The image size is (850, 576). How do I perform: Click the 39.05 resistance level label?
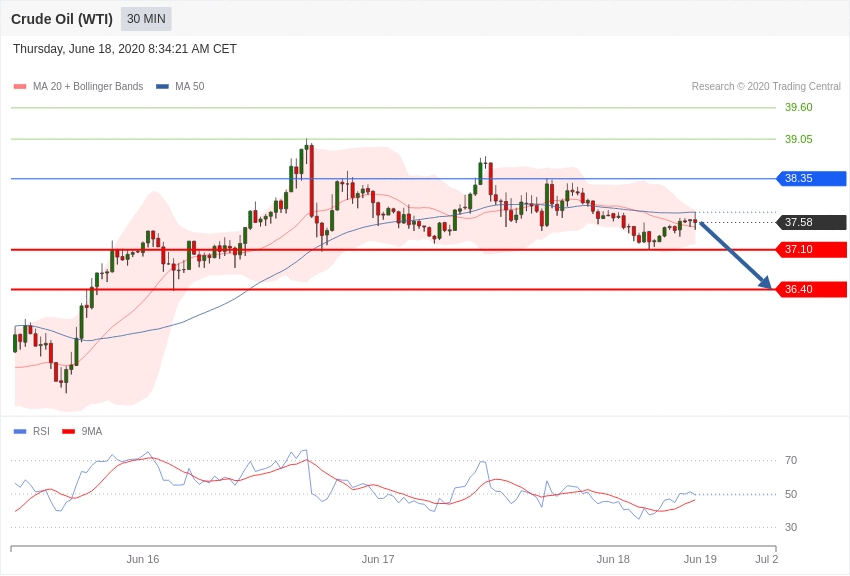(799, 139)
